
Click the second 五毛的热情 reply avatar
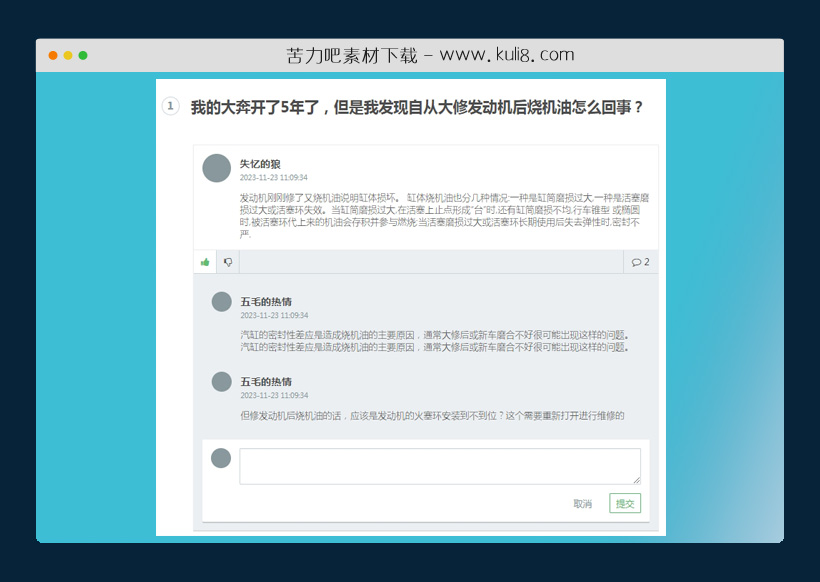[219, 381]
